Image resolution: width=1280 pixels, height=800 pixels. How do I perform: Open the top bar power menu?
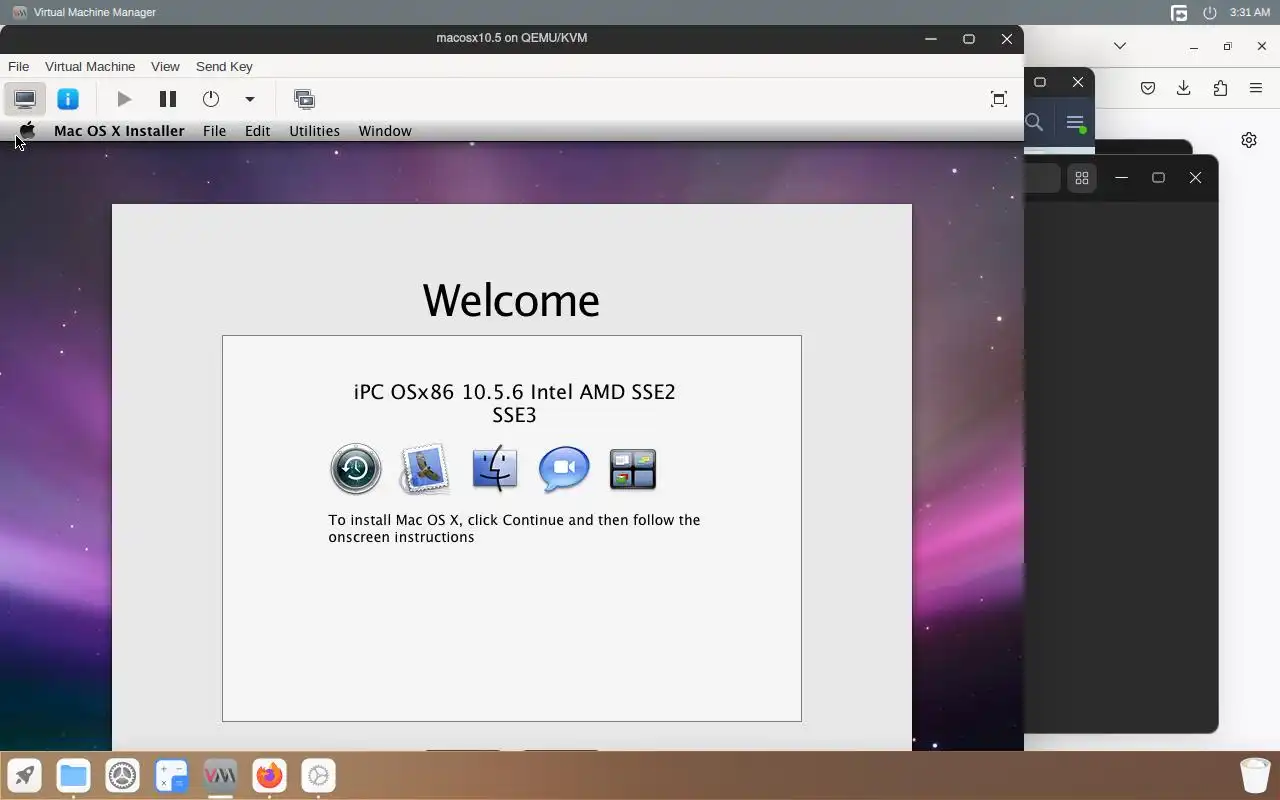pyautogui.click(x=1210, y=12)
